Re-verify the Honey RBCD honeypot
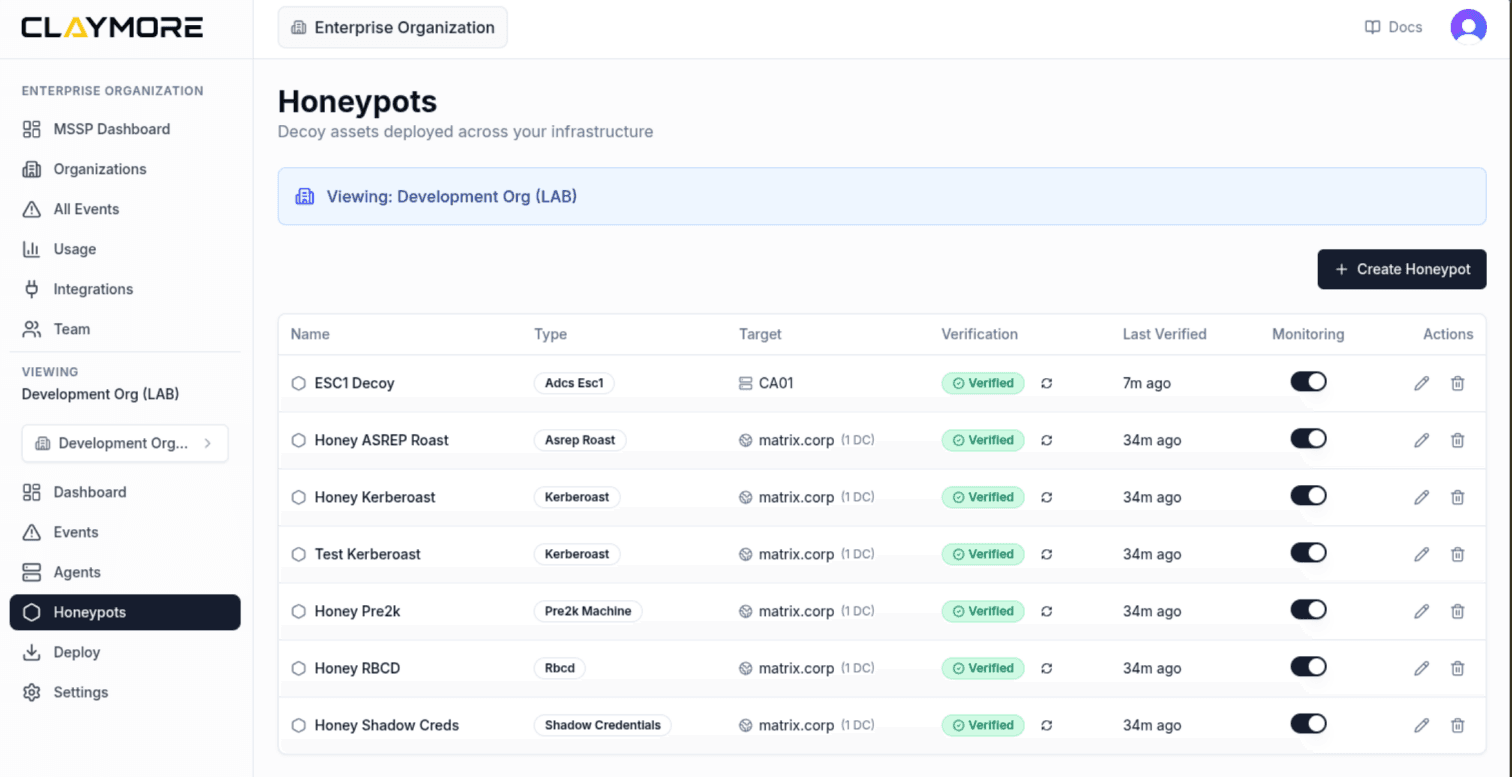 1046,668
